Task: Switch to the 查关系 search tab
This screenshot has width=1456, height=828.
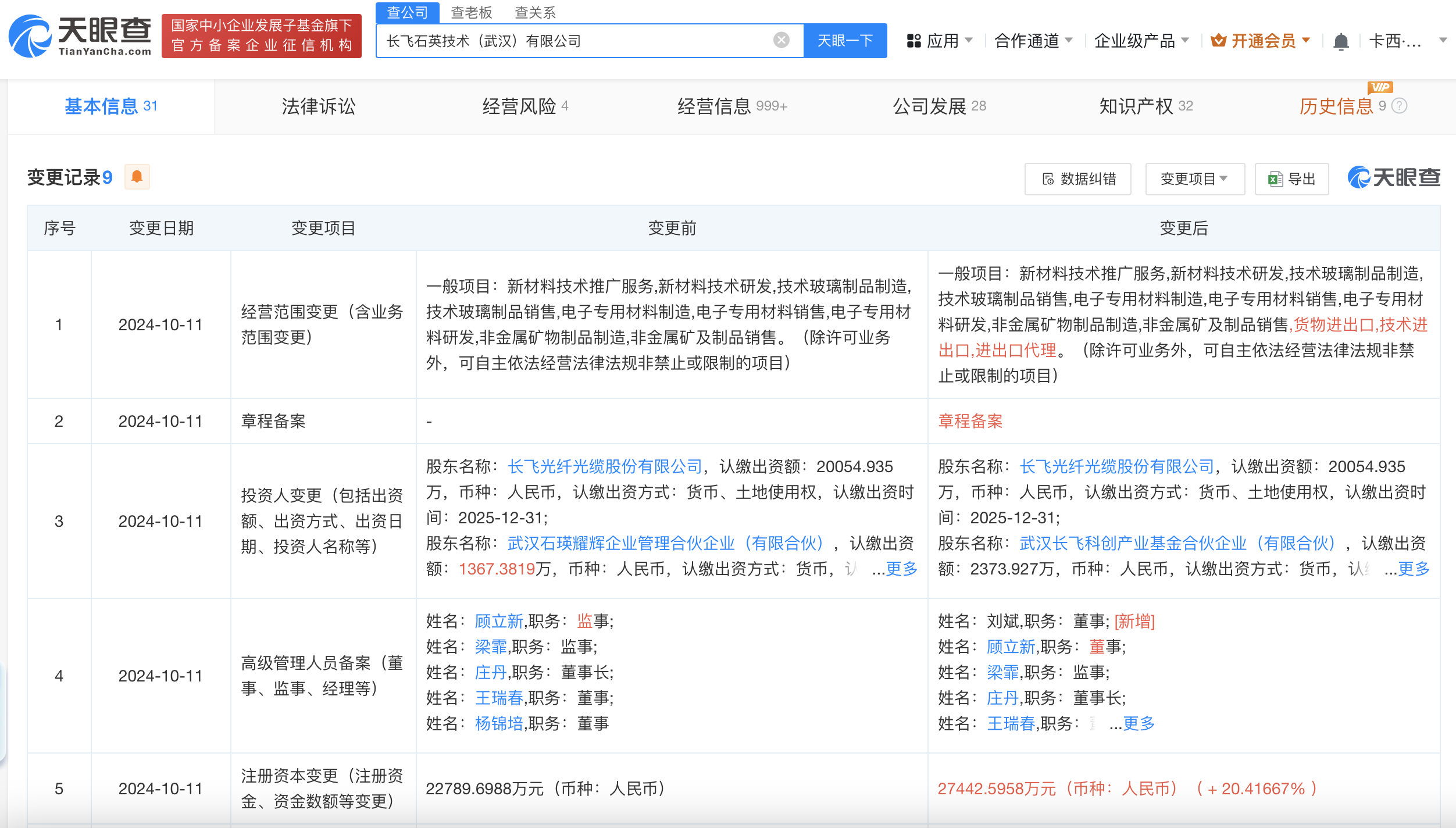Action: 535,12
